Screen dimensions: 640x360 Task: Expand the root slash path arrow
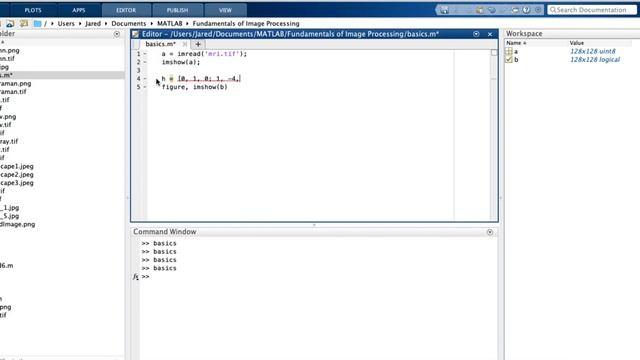click(x=52, y=24)
